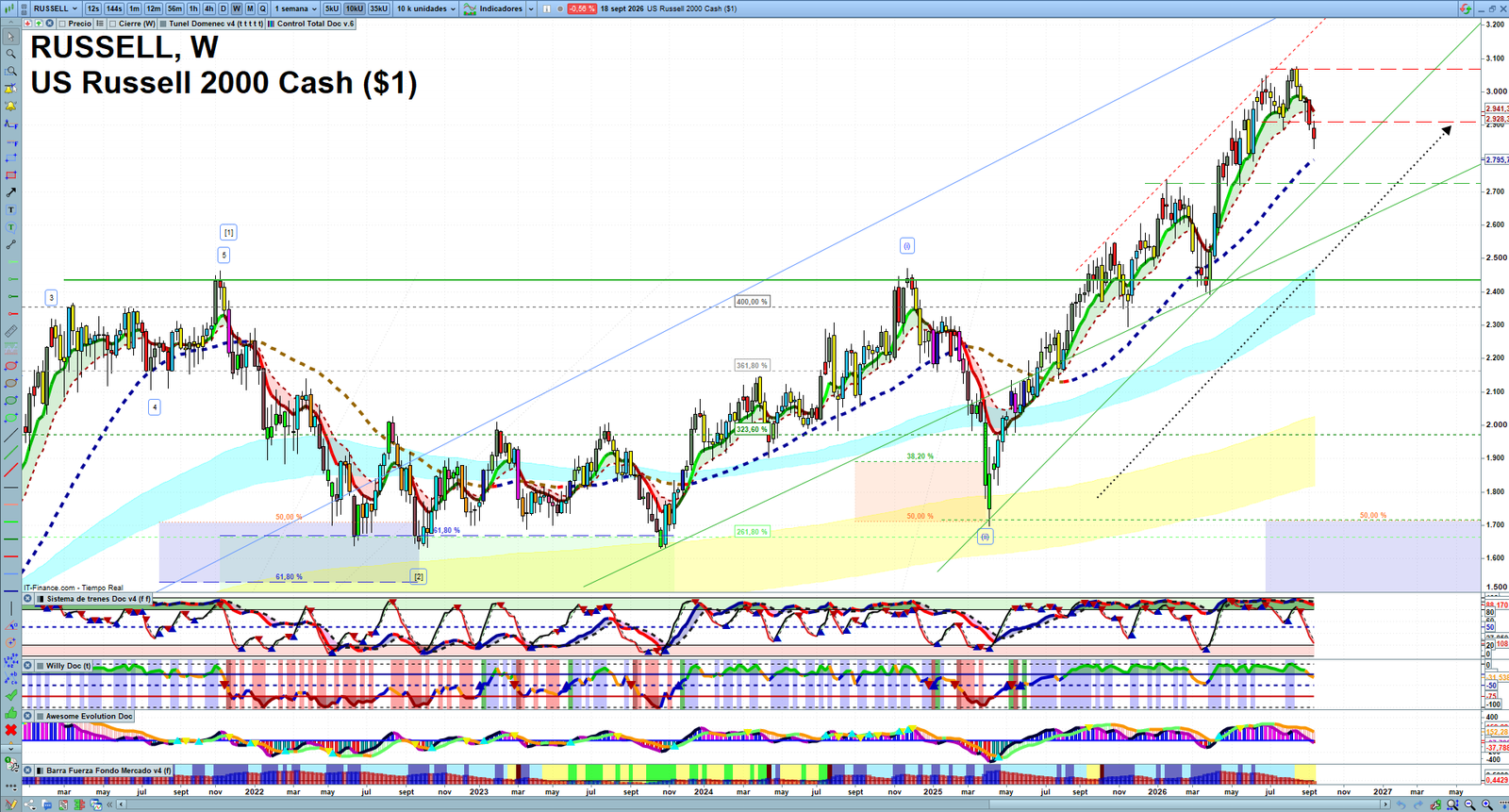Set history to 10kU units
This screenshot has width=1509, height=812.
point(354,8)
